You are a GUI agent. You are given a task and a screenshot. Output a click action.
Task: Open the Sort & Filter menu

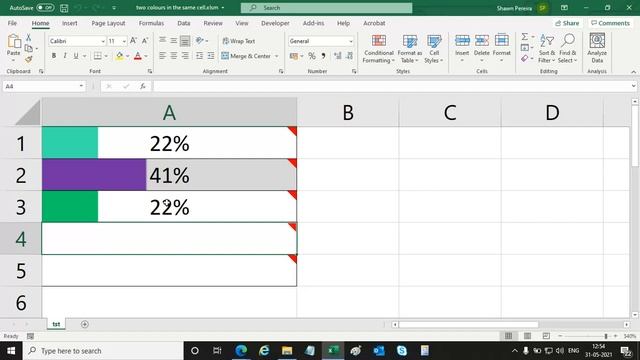[x=547, y=49]
